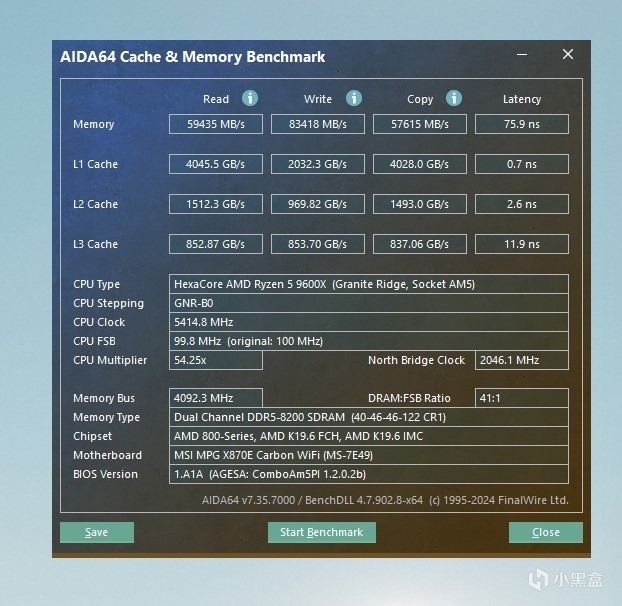This screenshot has width=622, height=606.
Task: Click the DRAM:FSB Ratio value 41:1
Action: point(522,398)
